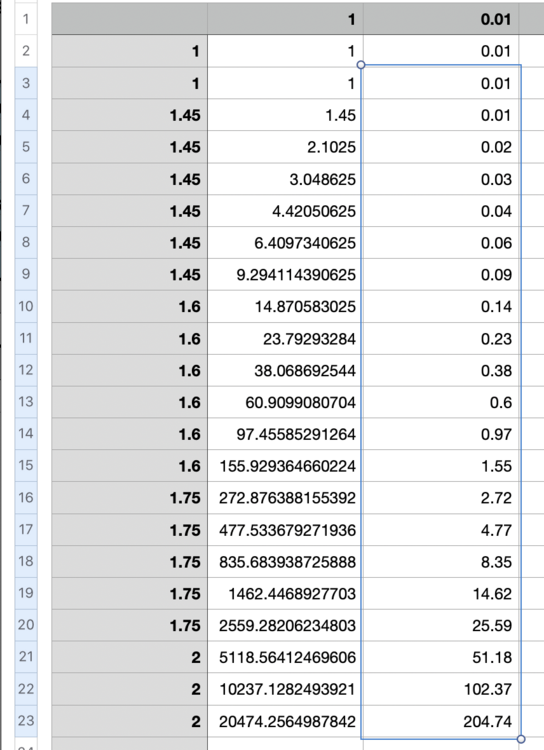
Task: Select row header number 16
Action: click(26, 497)
